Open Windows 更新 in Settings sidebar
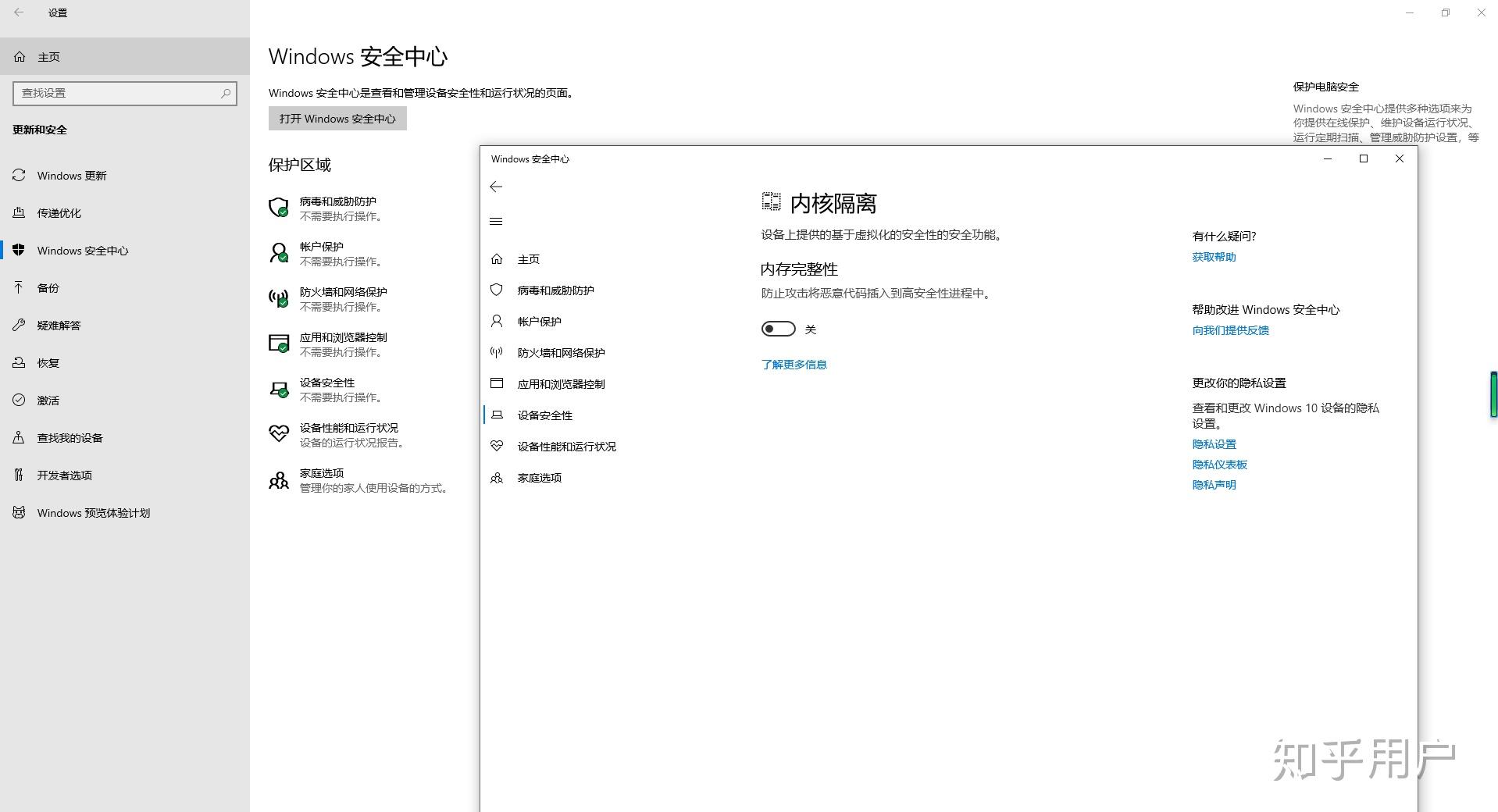The width and height of the screenshot is (1498, 812). tap(125, 176)
